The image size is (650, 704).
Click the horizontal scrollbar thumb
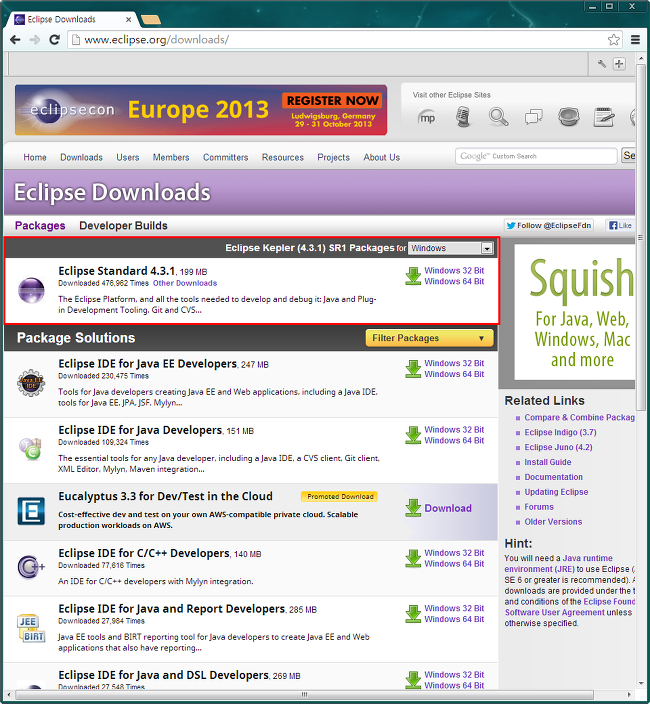pyautogui.click(x=304, y=695)
